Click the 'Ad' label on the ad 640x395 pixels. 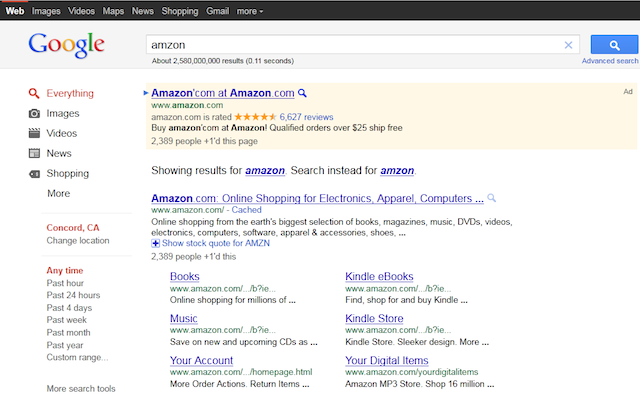click(628, 92)
